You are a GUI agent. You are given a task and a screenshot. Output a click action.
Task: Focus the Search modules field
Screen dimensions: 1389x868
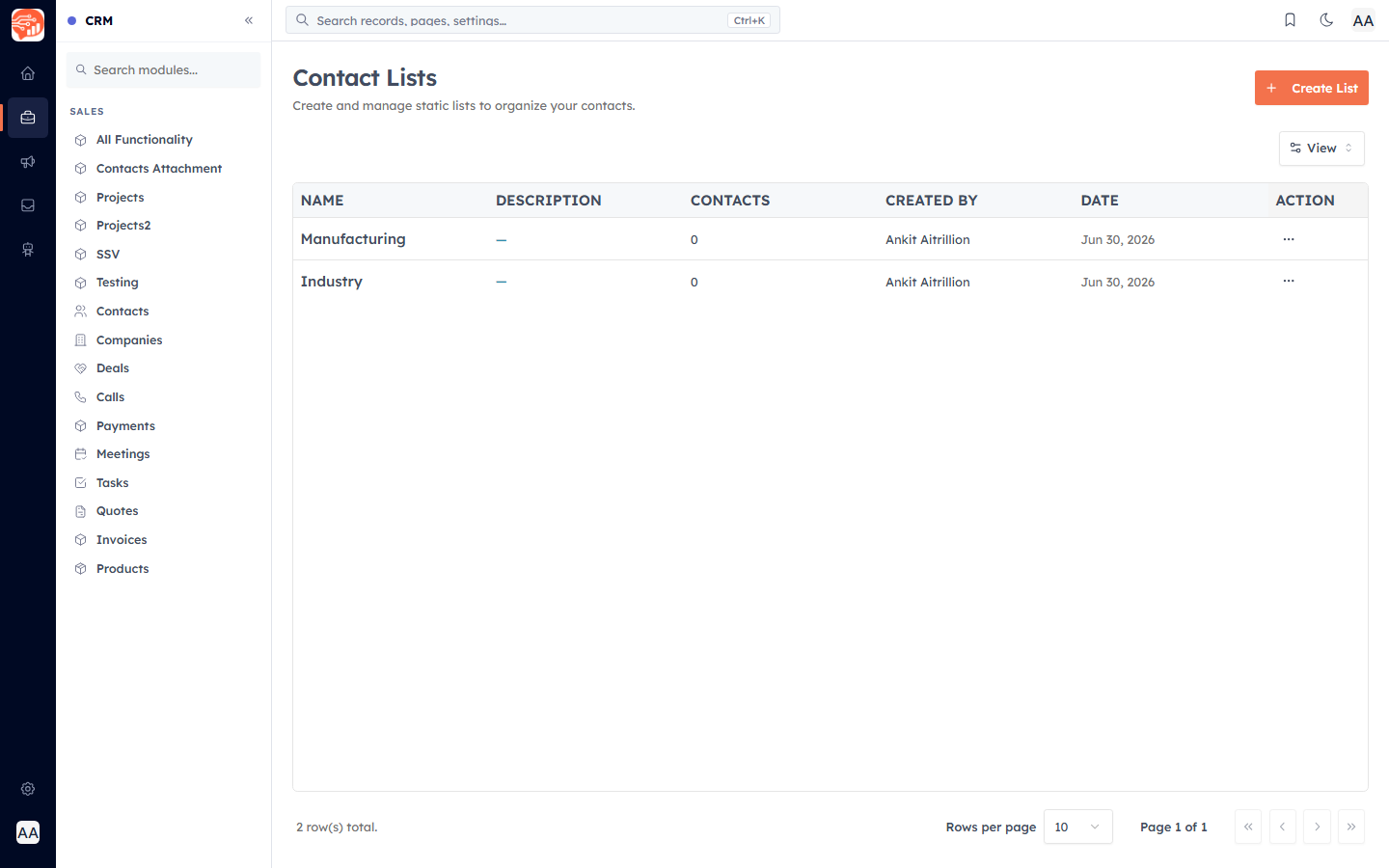tap(163, 69)
